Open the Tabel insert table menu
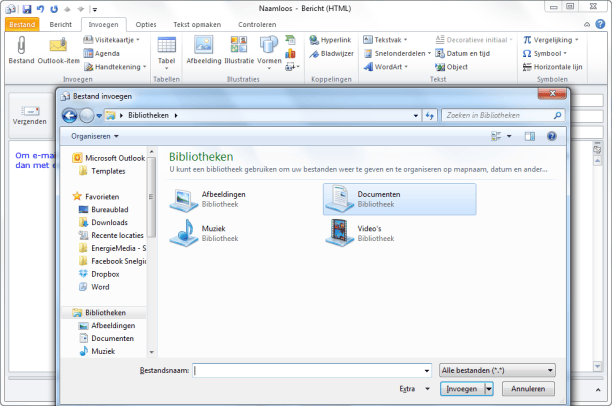Image resolution: width=612 pixels, height=406 pixels. point(167,53)
